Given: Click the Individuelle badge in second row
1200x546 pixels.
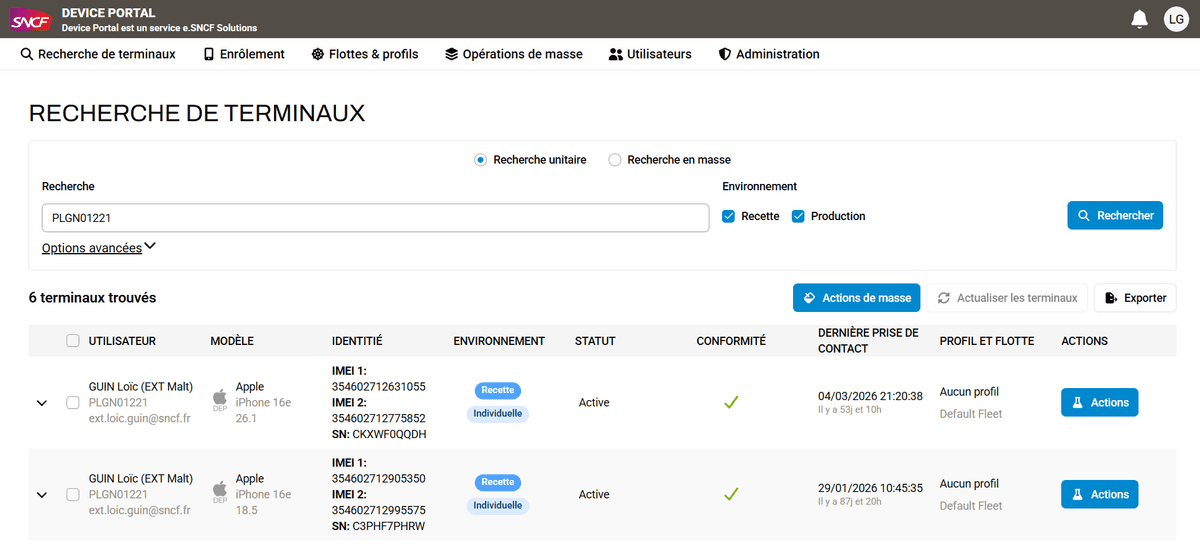Looking at the screenshot, I should click(x=497, y=506).
